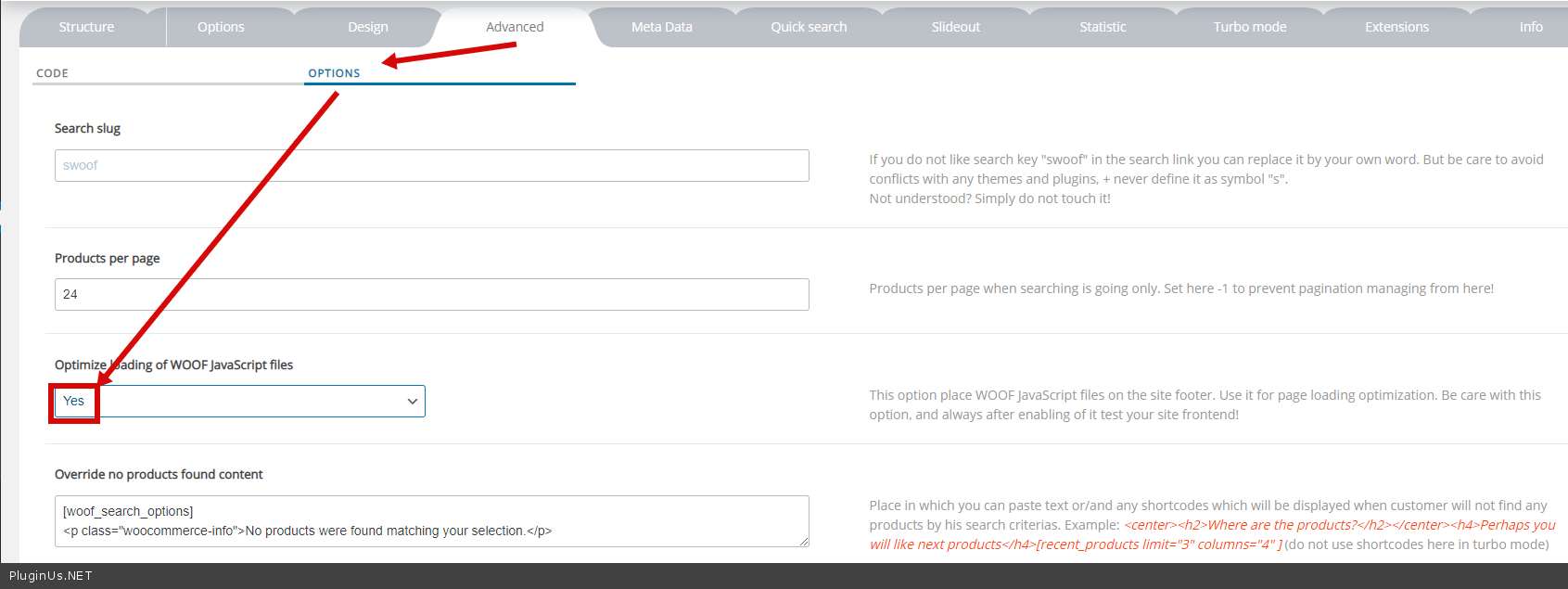Open the Structure tab
This screenshot has width=1568, height=589.
tap(86, 27)
